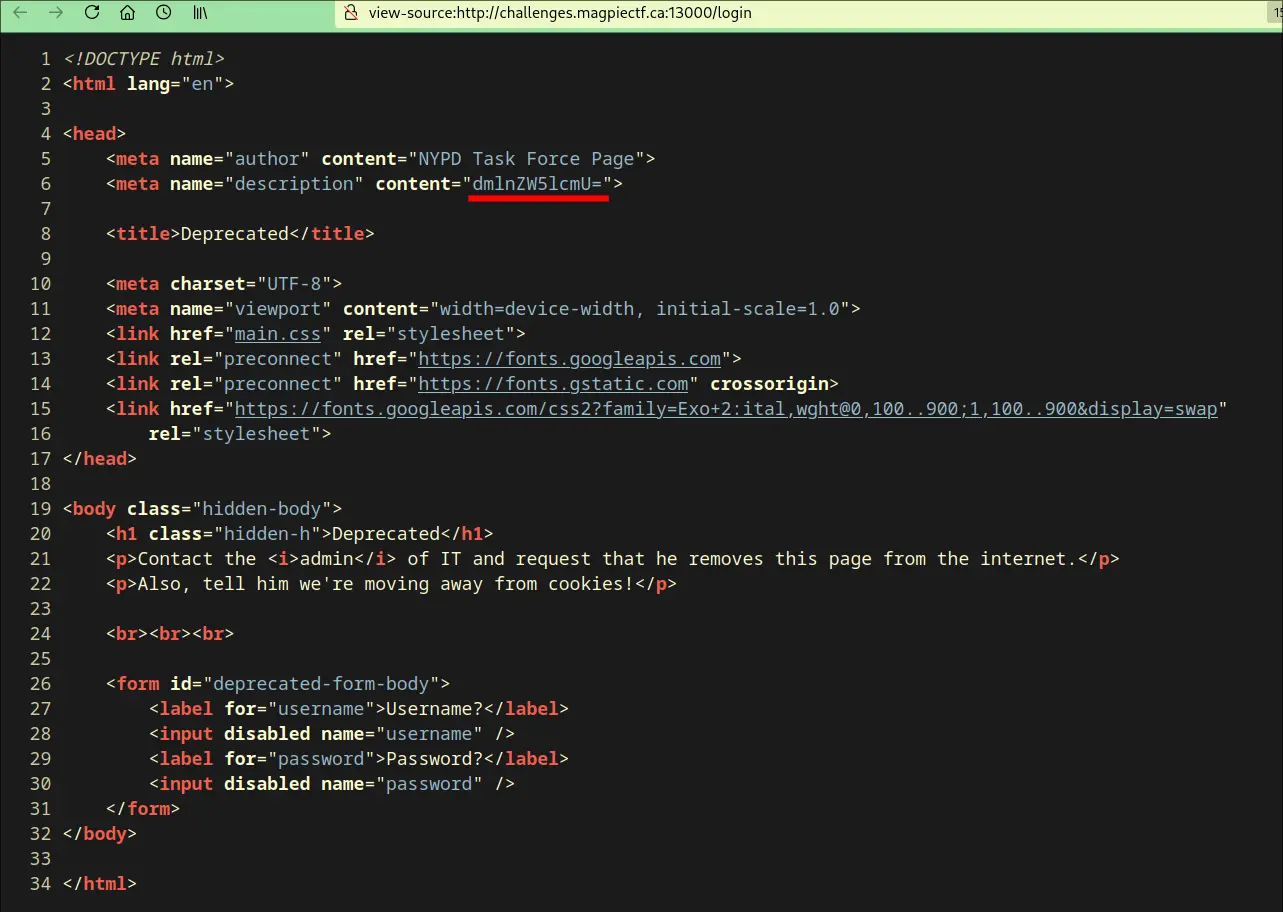Open the library bookshelf icon

click(x=201, y=13)
